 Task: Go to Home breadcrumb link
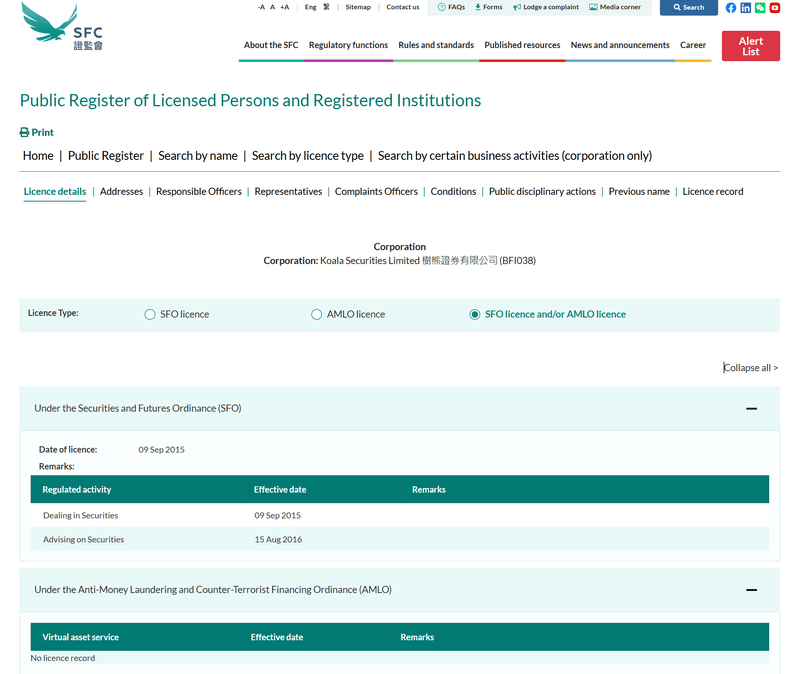(38, 156)
